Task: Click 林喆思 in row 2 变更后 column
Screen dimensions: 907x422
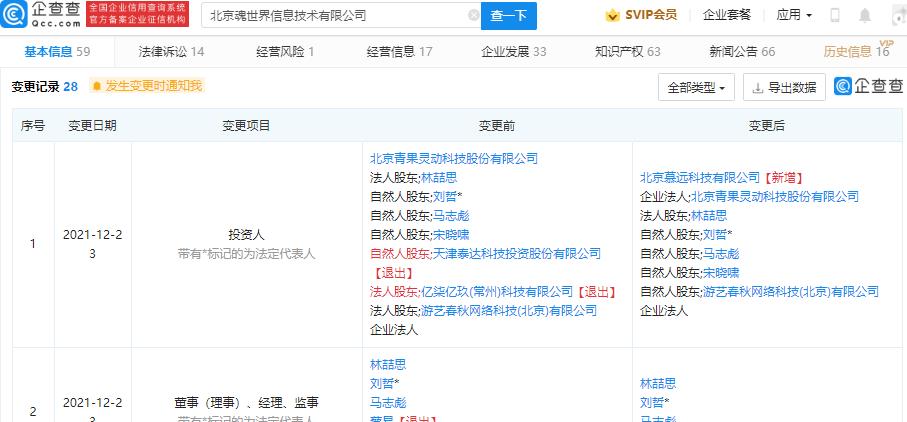Action: coord(658,383)
